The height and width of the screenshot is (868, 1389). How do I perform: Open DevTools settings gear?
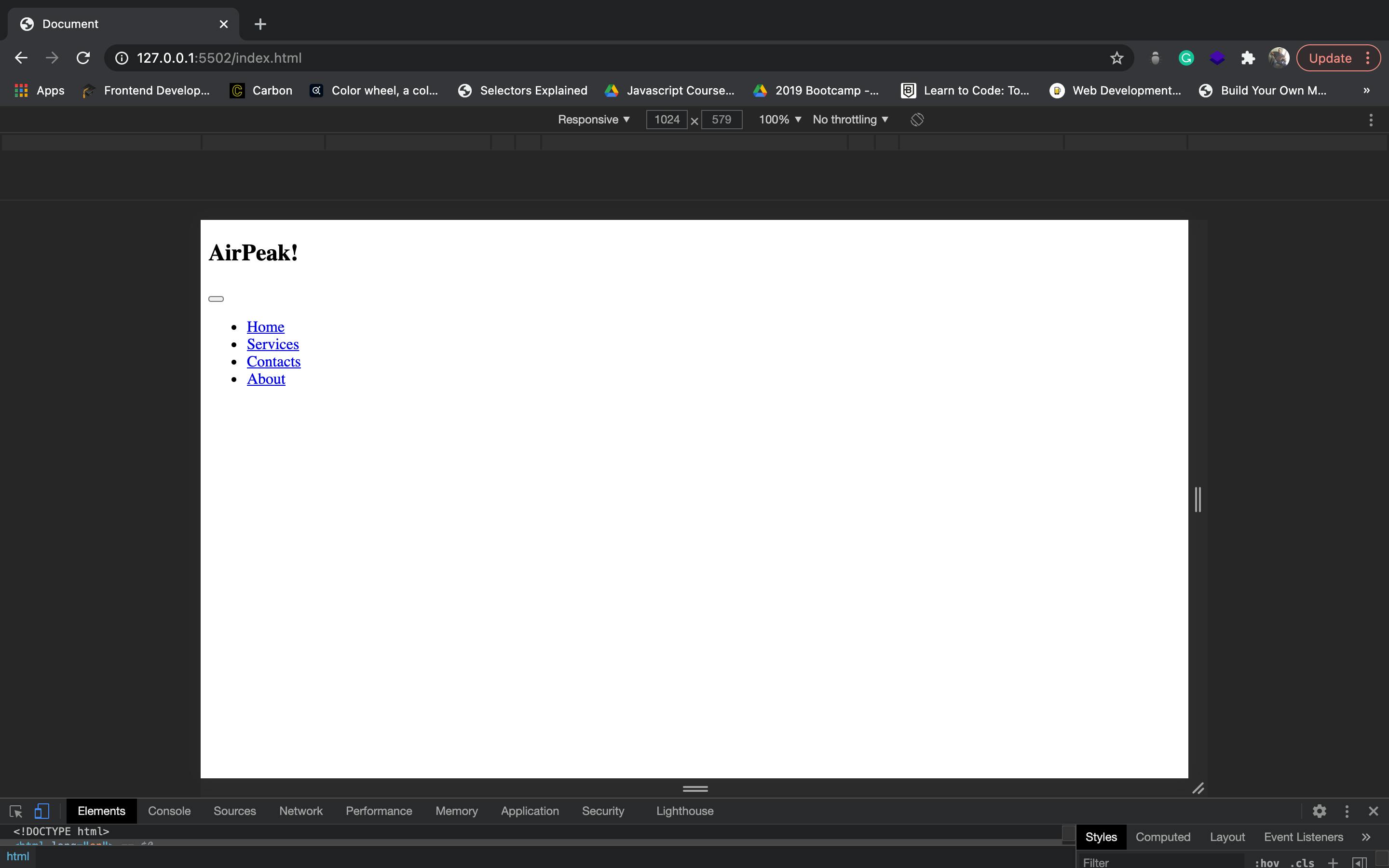[x=1320, y=811]
